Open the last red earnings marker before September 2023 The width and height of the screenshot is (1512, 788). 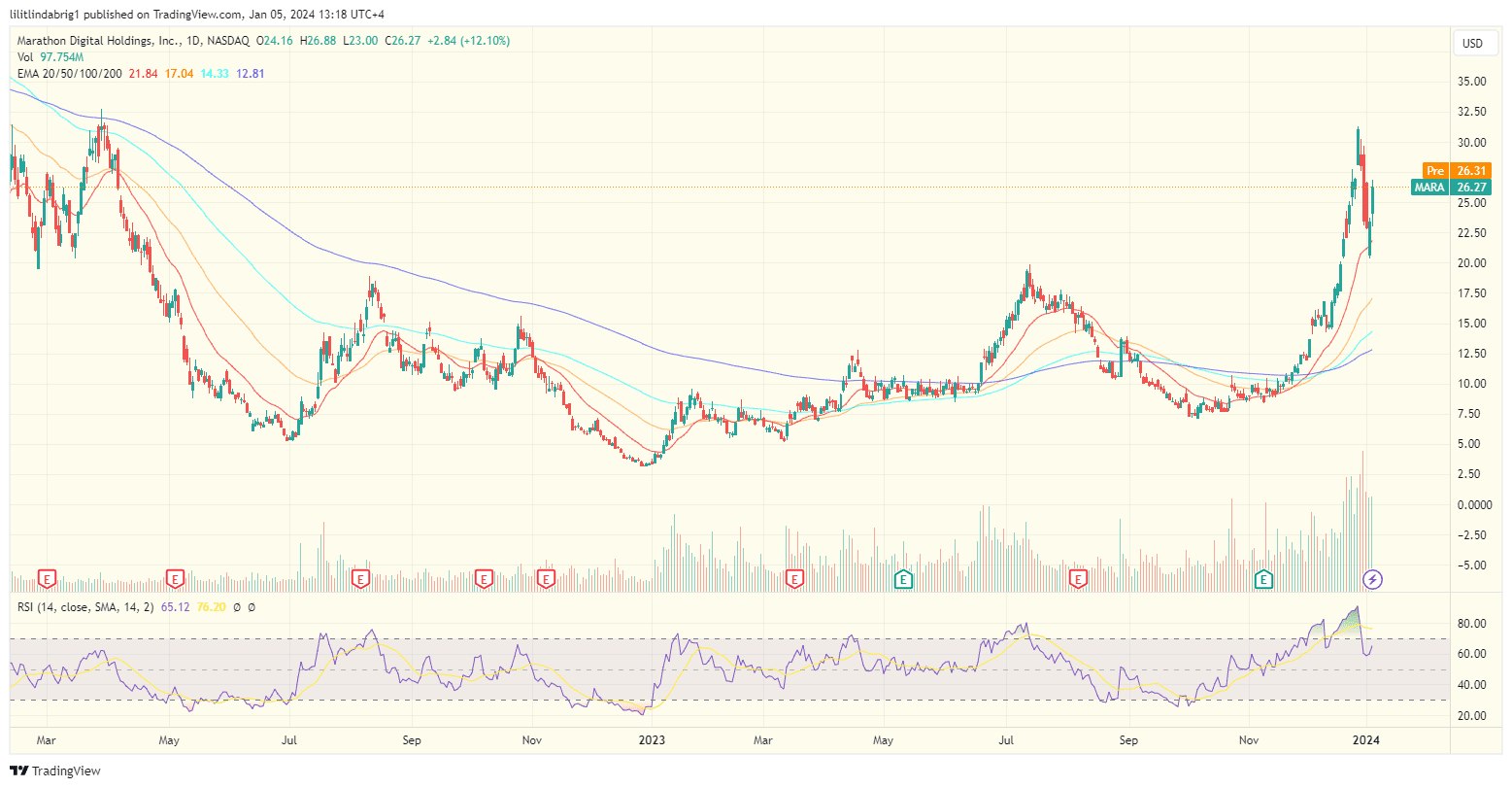coord(1077,579)
